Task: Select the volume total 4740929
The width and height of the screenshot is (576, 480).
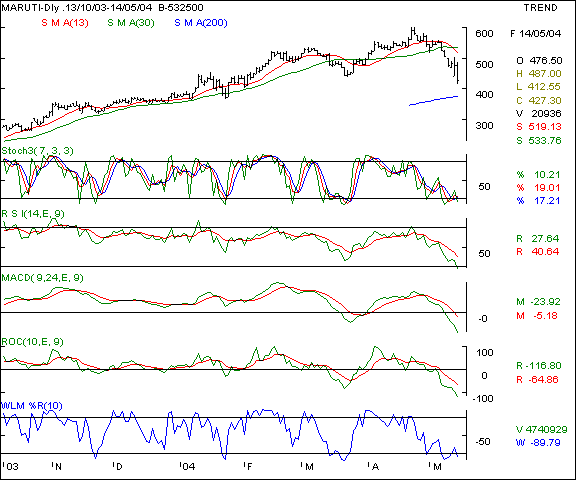Action: click(546, 429)
